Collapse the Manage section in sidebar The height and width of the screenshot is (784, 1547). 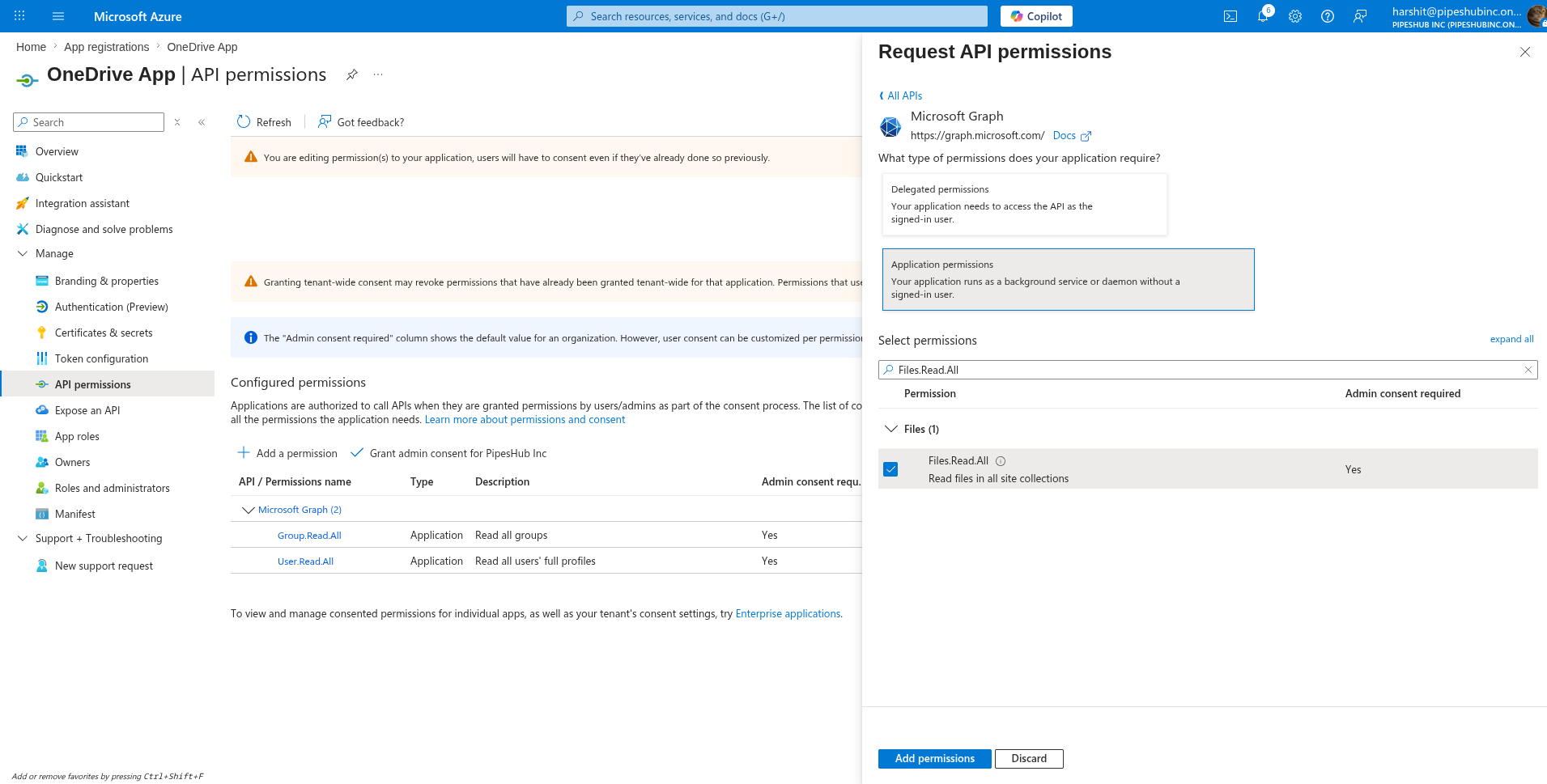pos(22,253)
